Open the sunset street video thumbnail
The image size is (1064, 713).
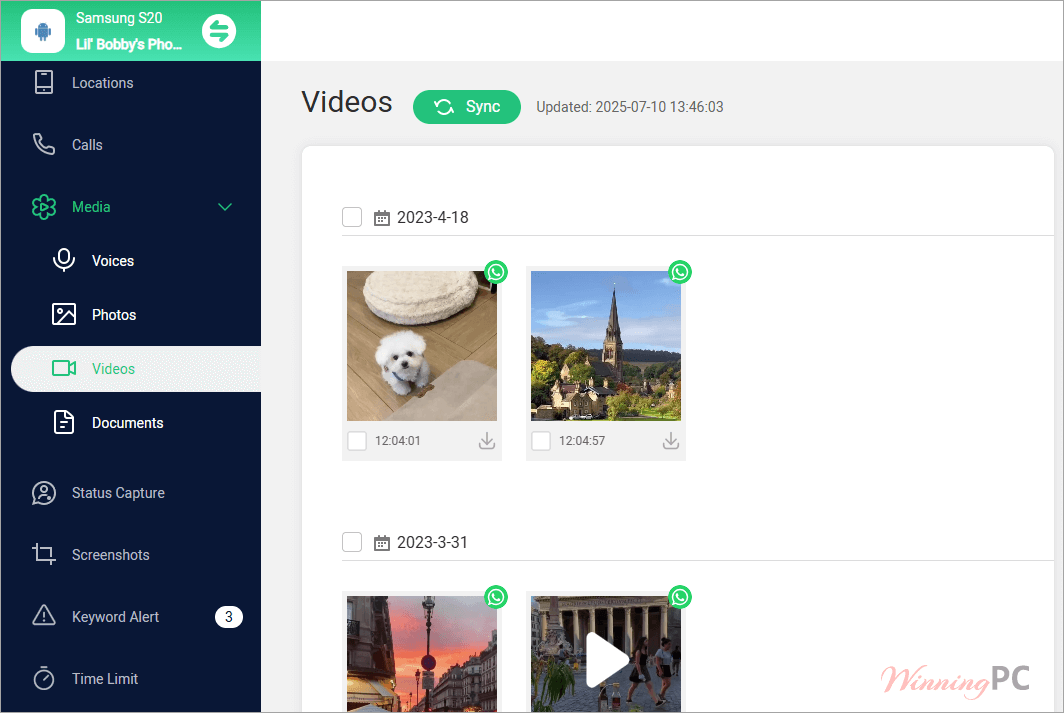pyautogui.click(x=422, y=654)
